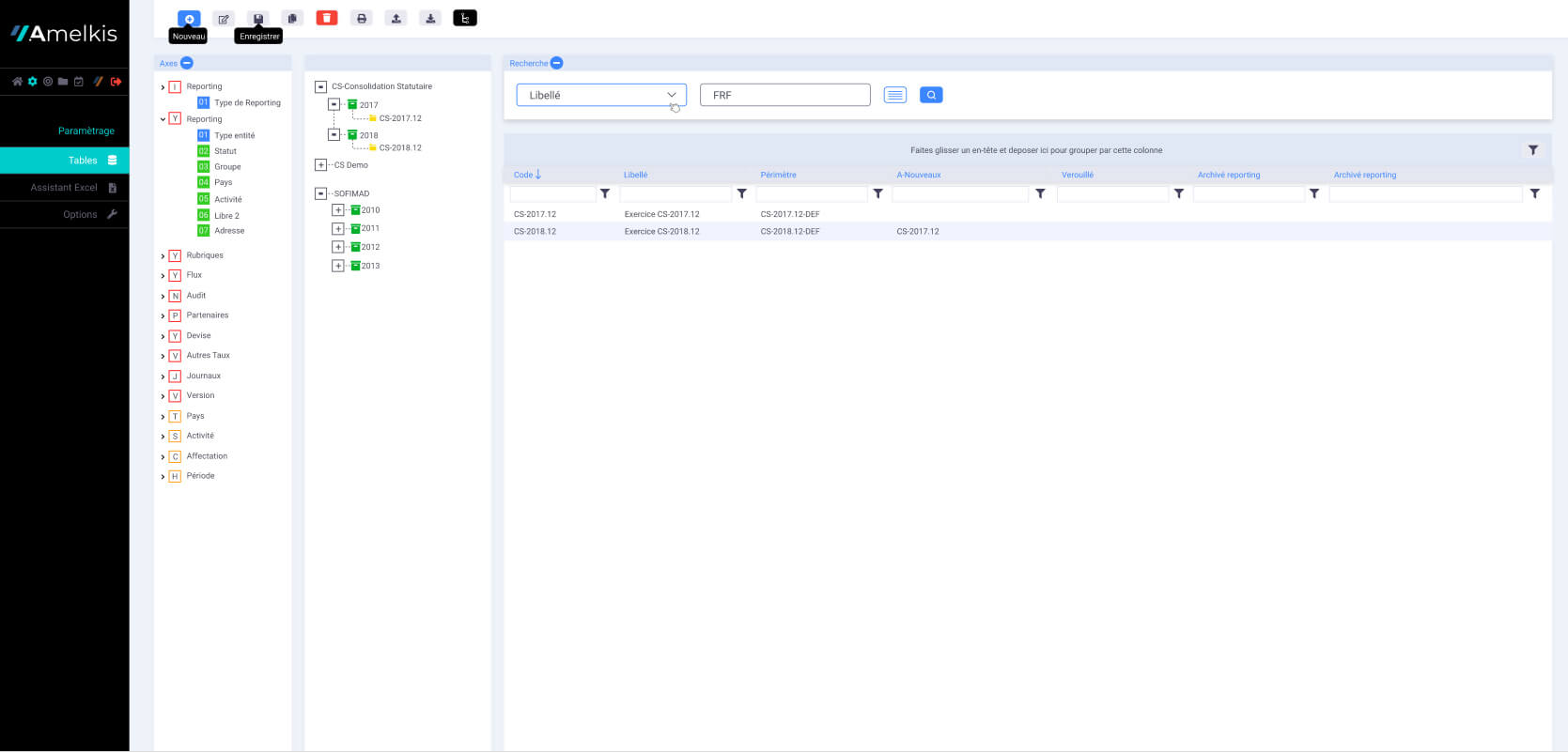Sort by the Libellé column header
The width and height of the screenshot is (1568, 753).
tap(635, 175)
